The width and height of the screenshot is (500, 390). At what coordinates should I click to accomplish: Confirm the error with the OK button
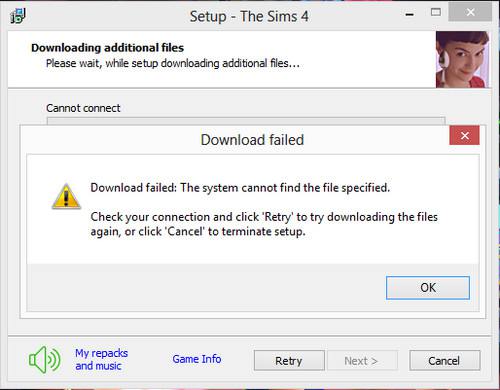pos(428,288)
